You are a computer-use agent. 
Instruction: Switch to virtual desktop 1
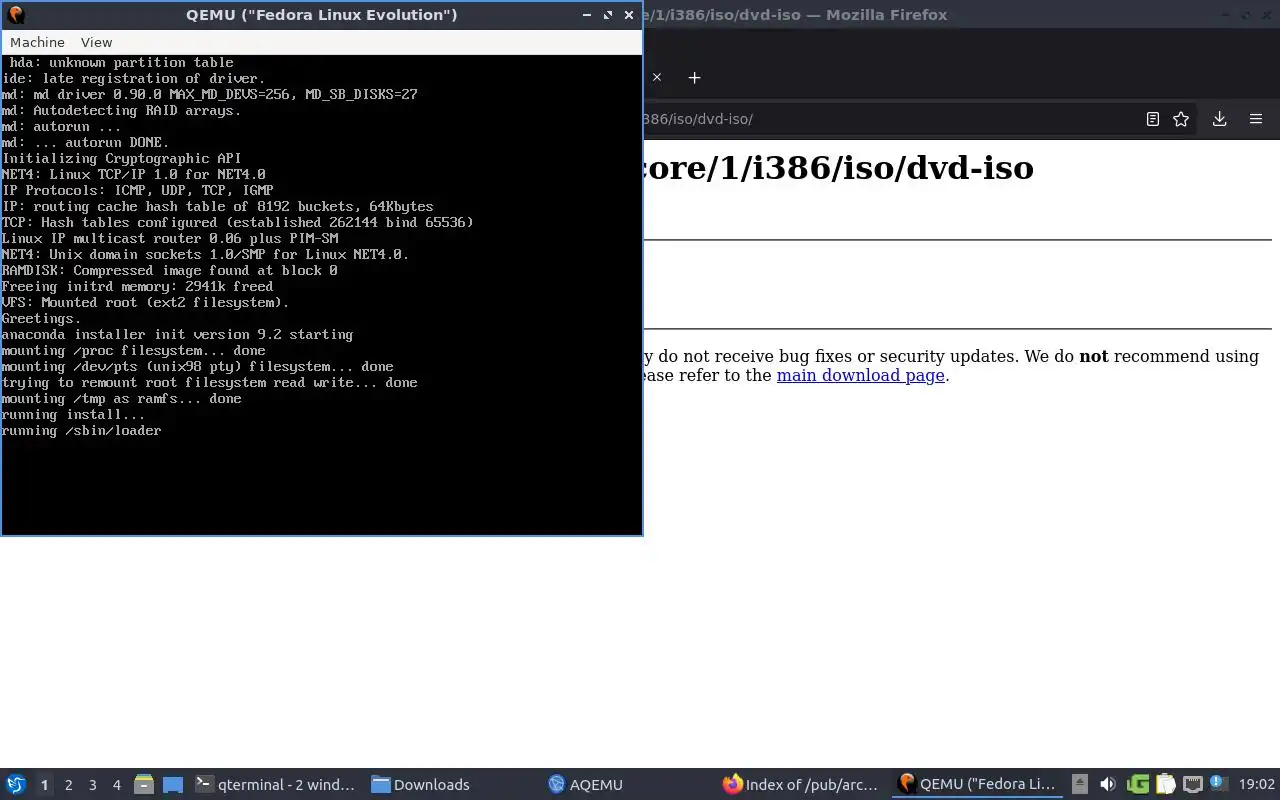click(x=44, y=785)
